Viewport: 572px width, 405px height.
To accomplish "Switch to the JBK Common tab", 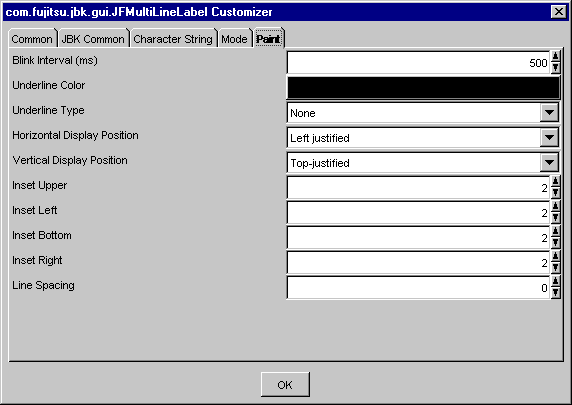I will 93,39.
